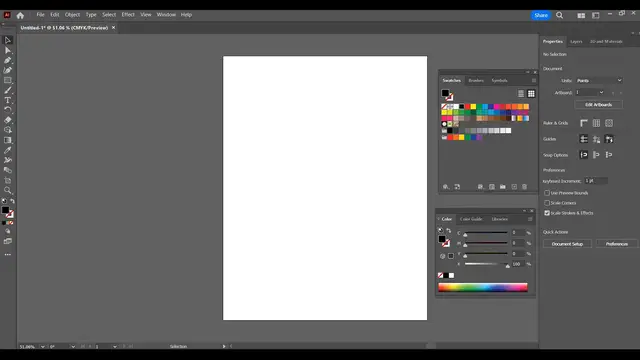Select the Selection tool arrow
640x360 pixels.
coord(8,40)
